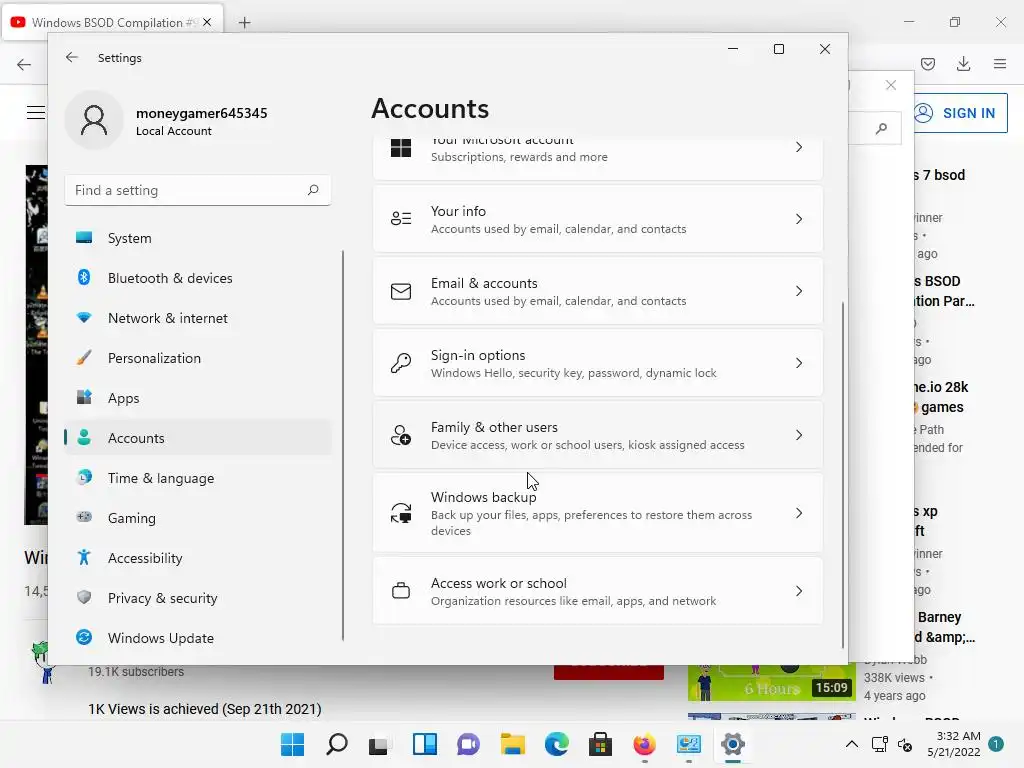Open Email & accounts page
The width and height of the screenshot is (1024, 768).
coord(598,291)
